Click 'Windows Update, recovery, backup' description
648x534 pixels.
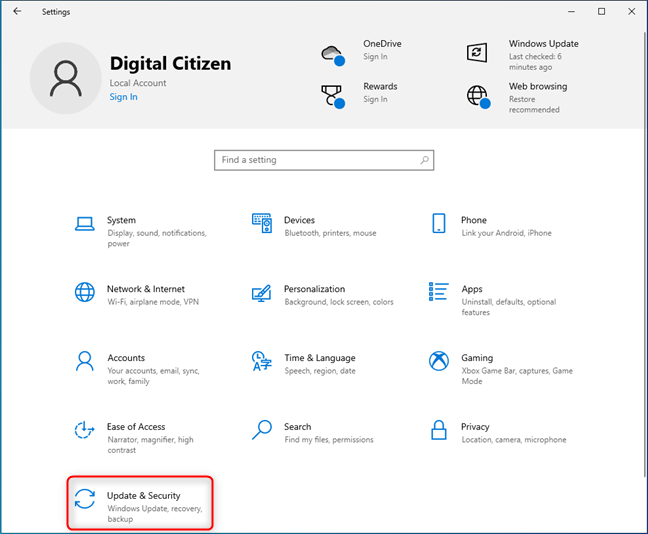point(155,514)
